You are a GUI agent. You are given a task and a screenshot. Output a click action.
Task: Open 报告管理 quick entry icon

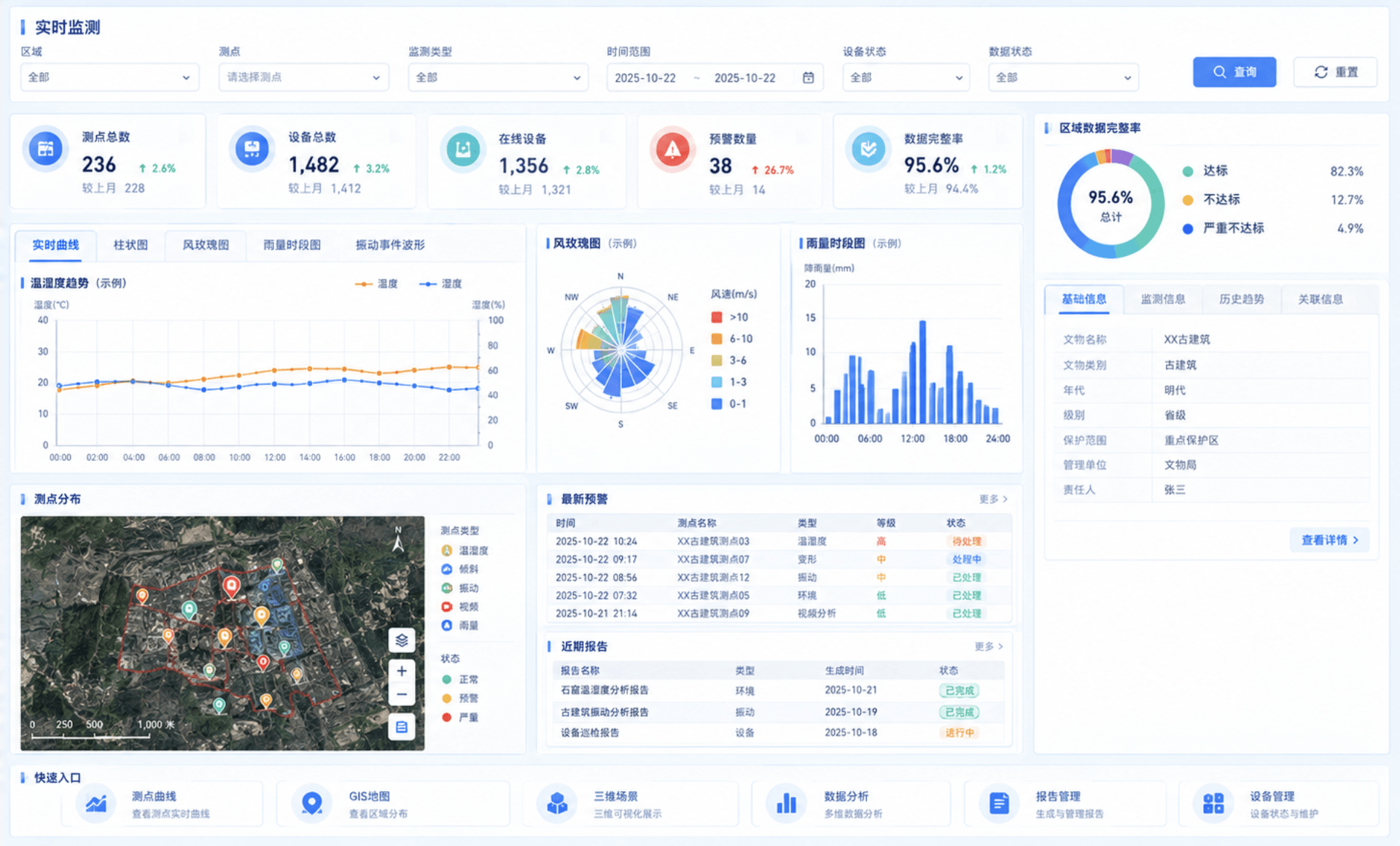[x=999, y=804]
